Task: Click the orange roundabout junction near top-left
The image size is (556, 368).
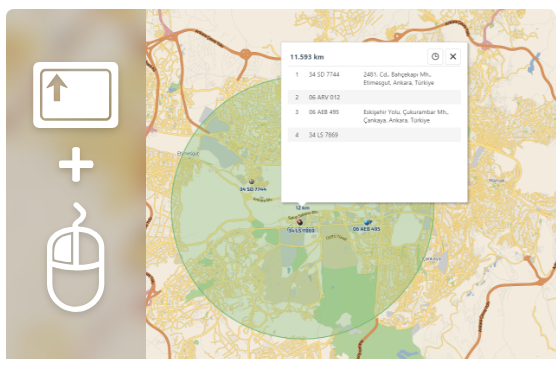Action: click(x=245, y=54)
